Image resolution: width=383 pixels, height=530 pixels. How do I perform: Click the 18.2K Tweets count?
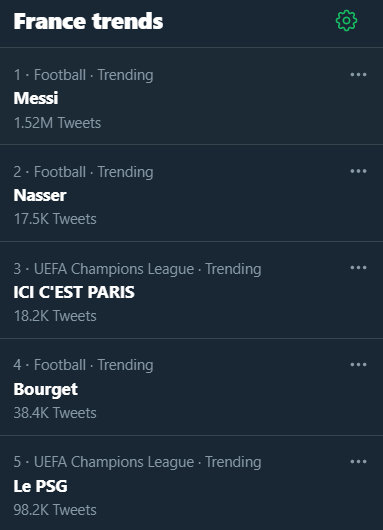(55, 316)
